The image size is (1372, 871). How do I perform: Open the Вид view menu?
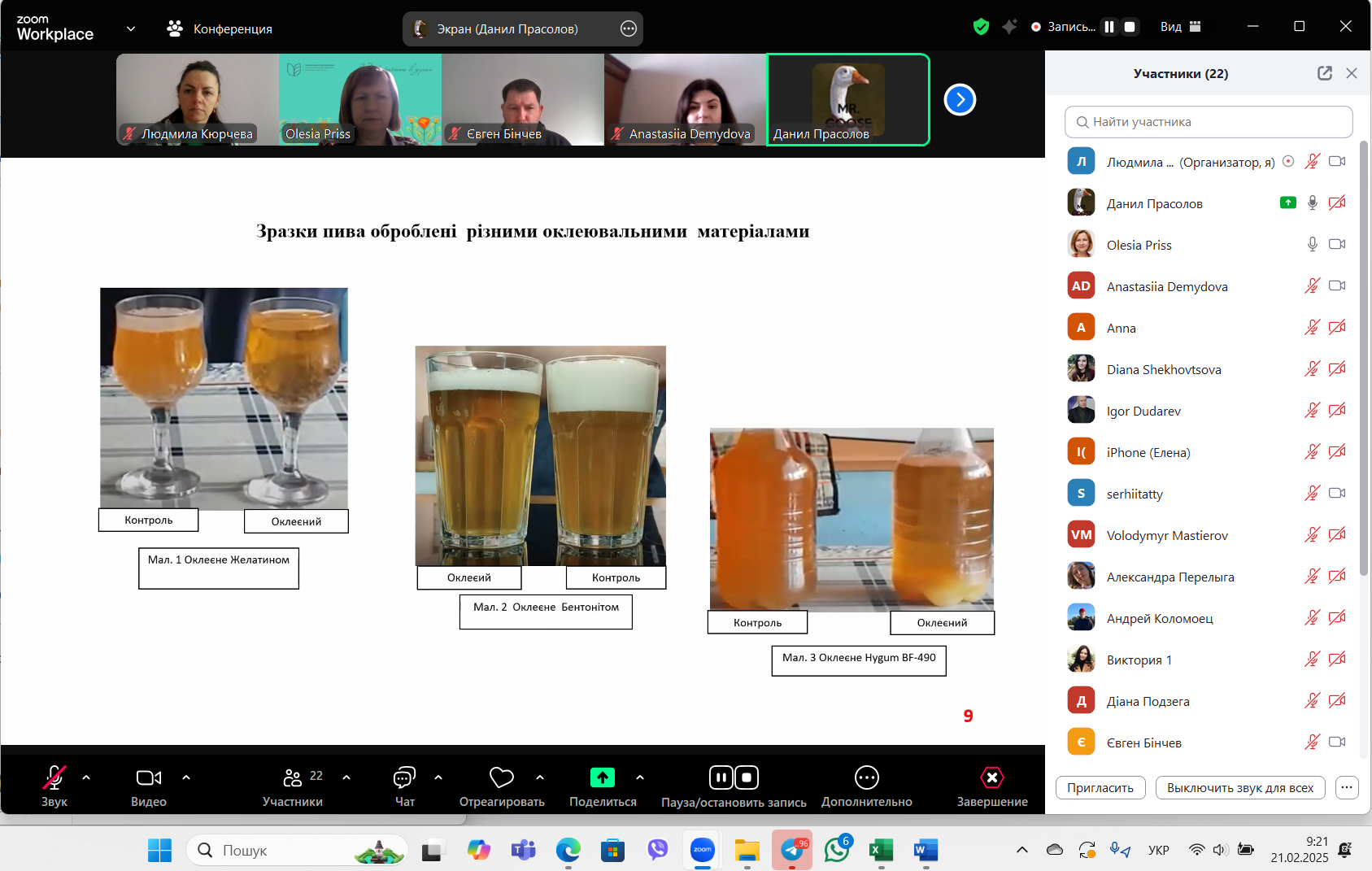click(1180, 27)
